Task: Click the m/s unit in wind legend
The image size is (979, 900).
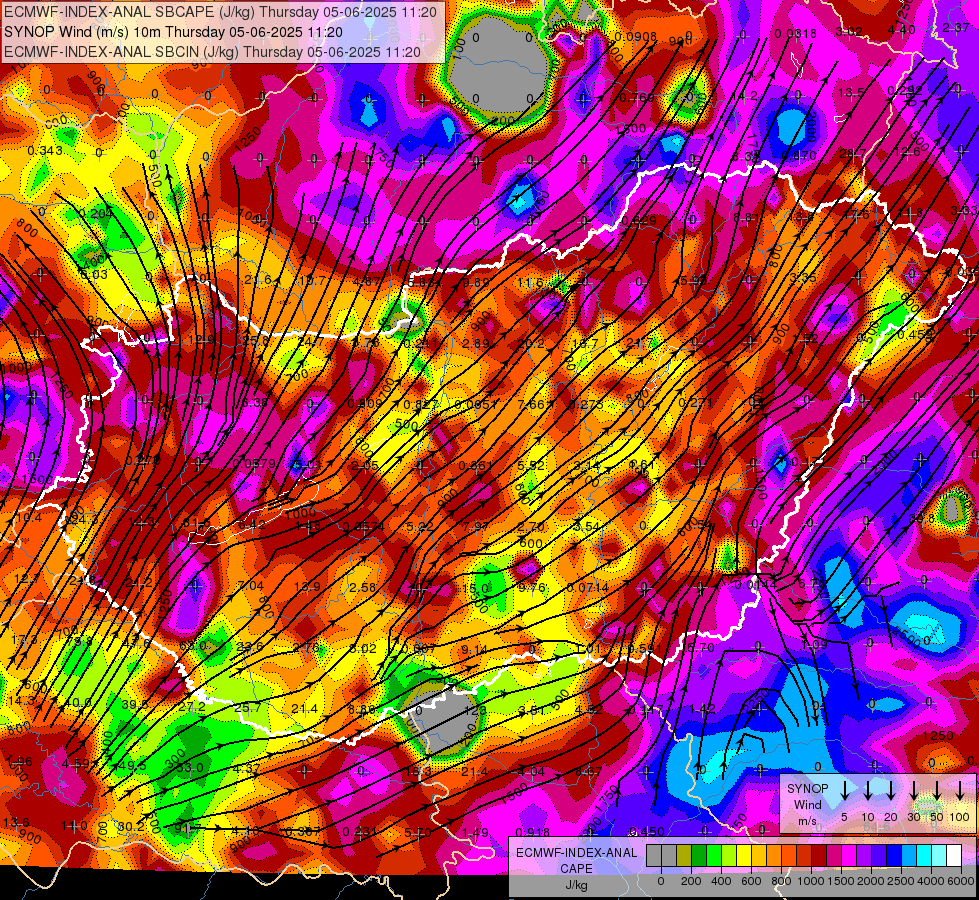Action: pos(807,821)
